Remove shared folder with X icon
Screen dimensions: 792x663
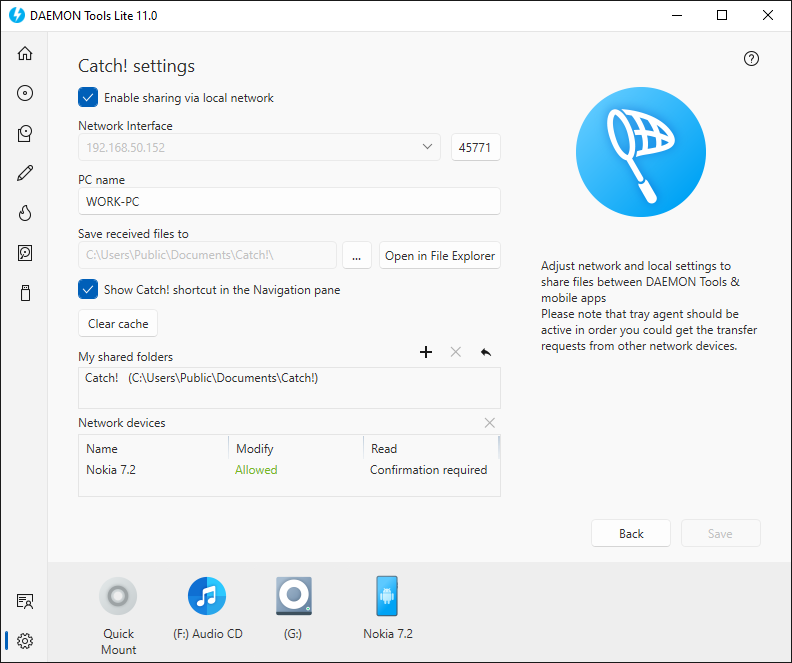pos(456,352)
